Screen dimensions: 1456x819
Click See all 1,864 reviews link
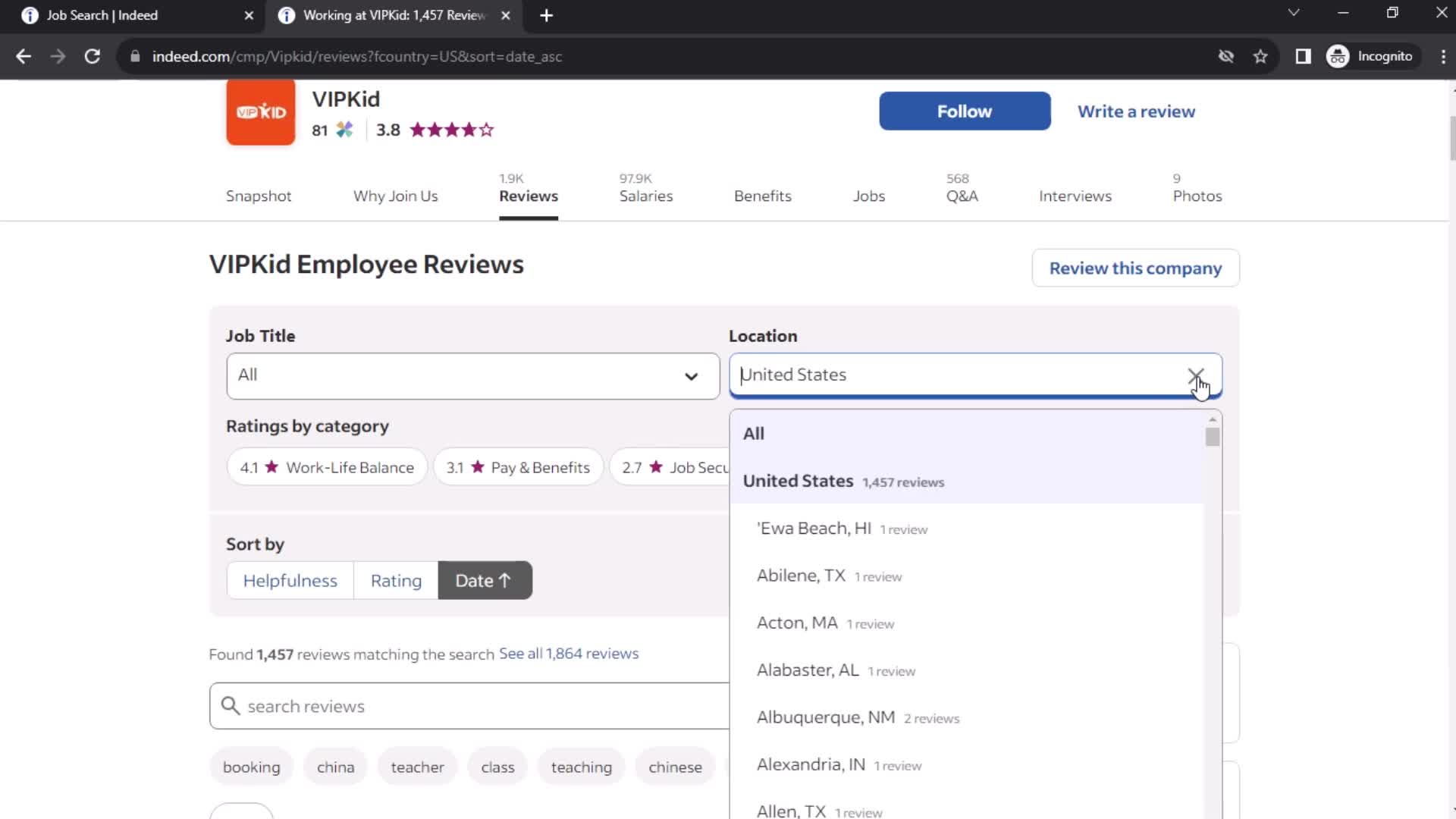tap(569, 653)
